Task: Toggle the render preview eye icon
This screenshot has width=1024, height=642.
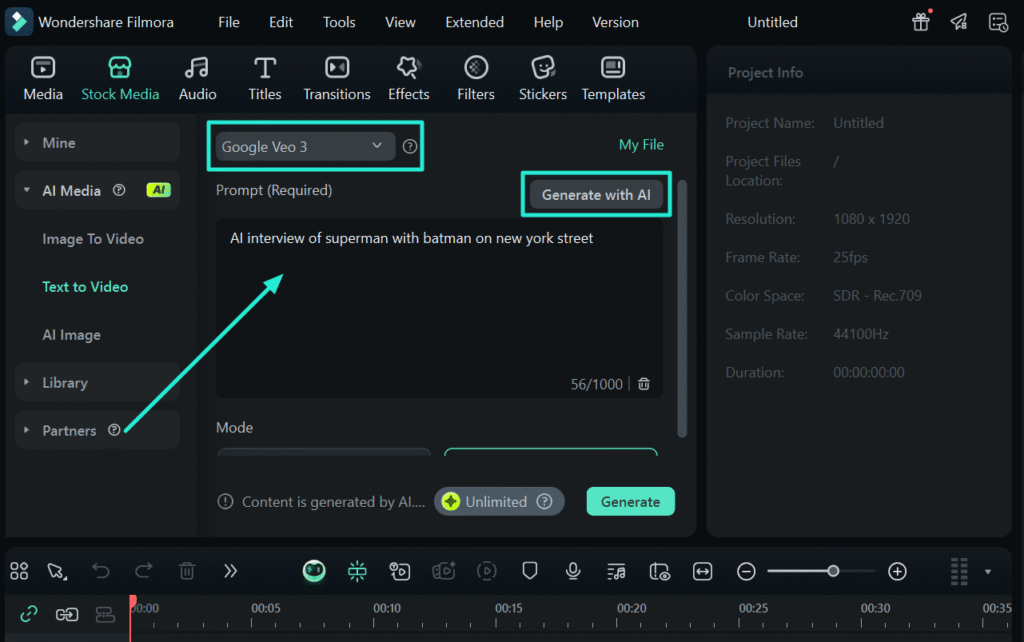Action: pyautogui.click(x=659, y=571)
